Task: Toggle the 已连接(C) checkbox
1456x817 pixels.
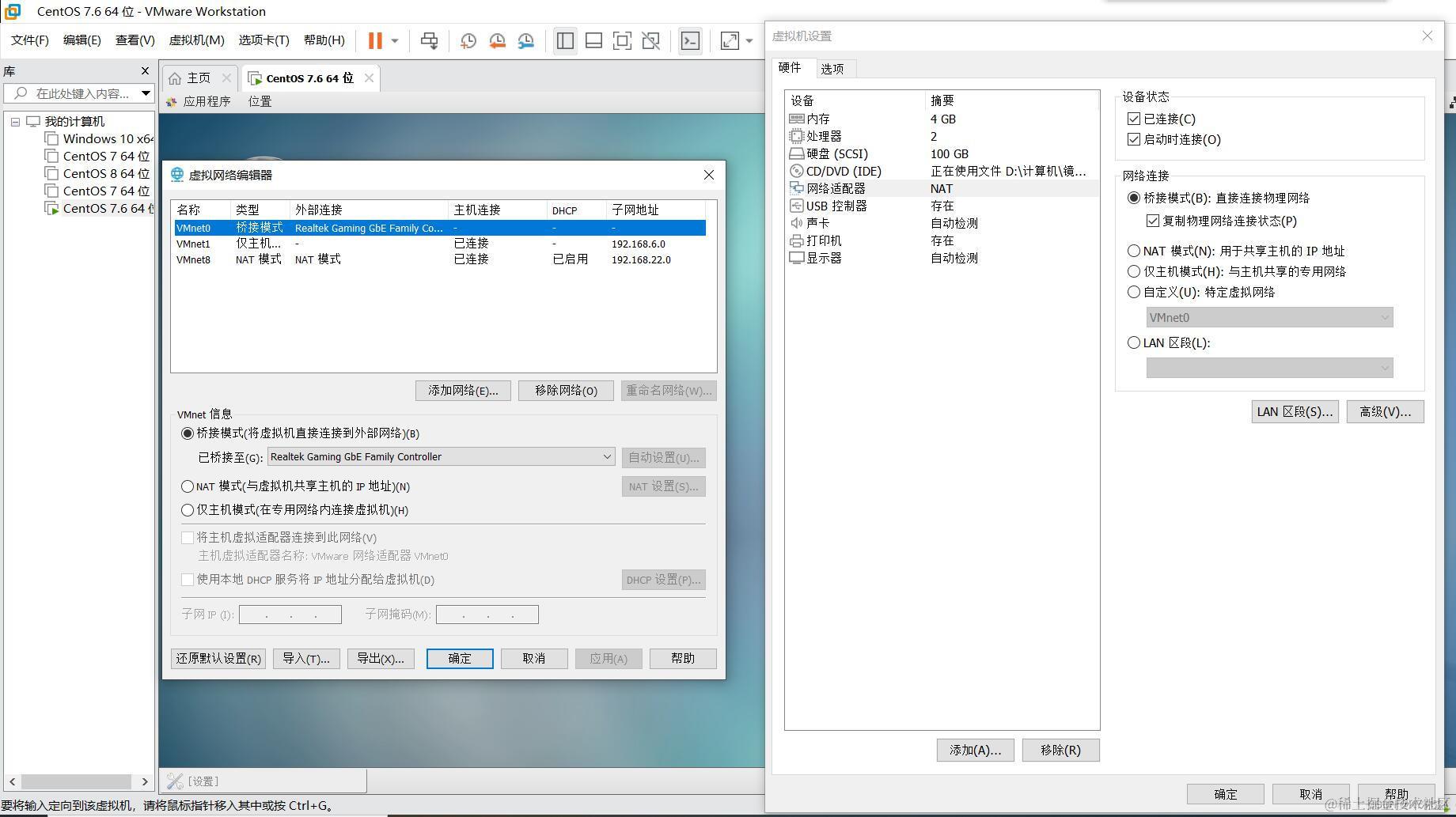Action: [x=1134, y=119]
